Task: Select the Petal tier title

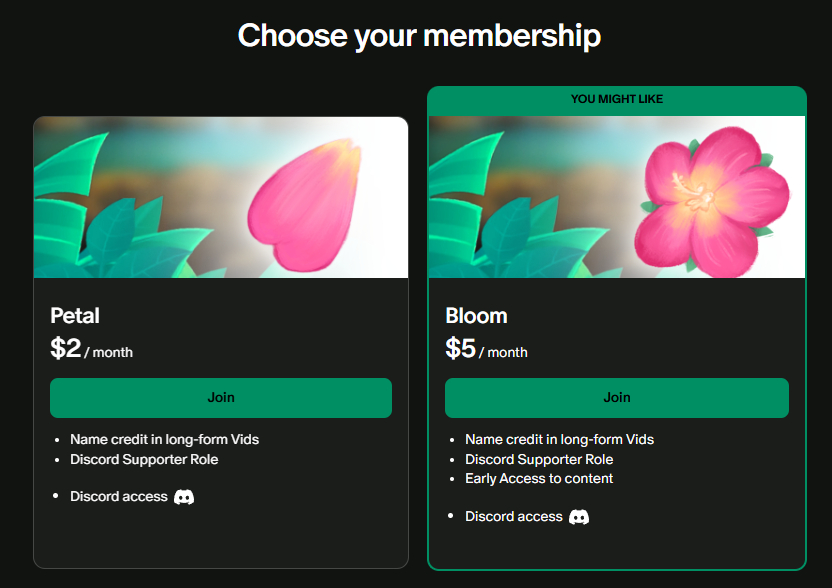Action: 75,316
